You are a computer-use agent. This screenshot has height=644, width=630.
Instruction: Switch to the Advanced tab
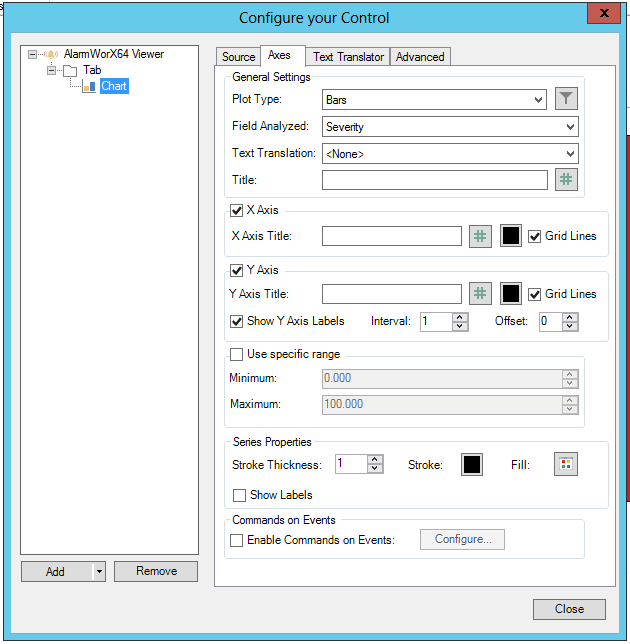420,57
